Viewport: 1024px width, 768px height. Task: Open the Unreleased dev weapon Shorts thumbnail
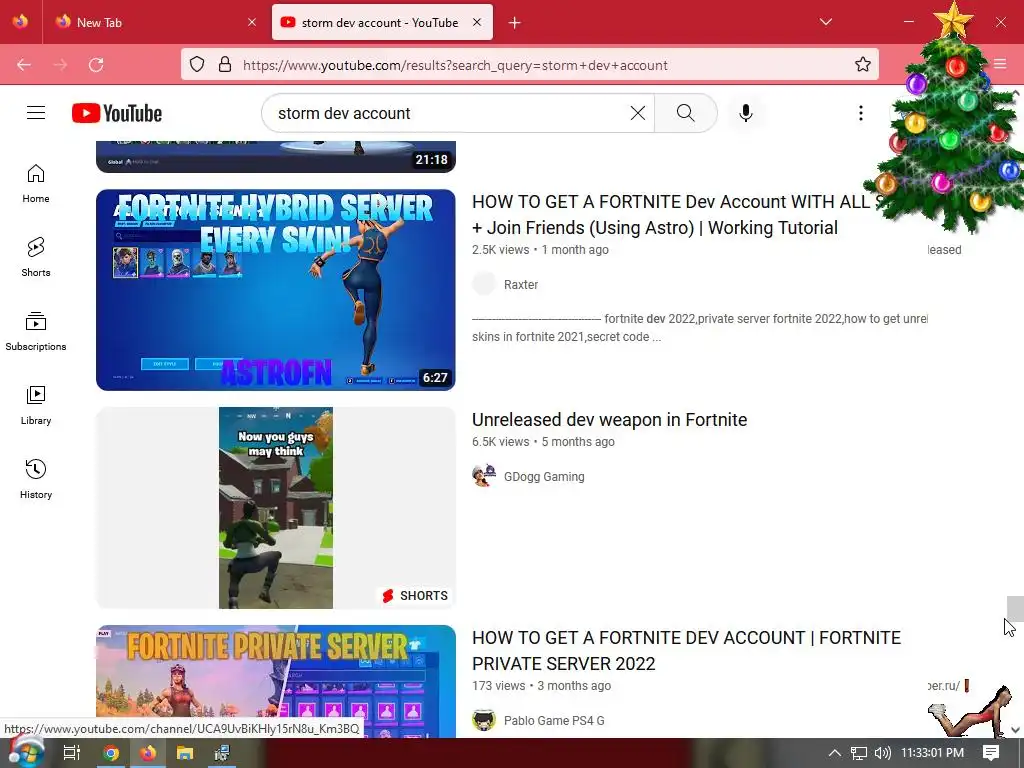pyautogui.click(x=276, y=508)
